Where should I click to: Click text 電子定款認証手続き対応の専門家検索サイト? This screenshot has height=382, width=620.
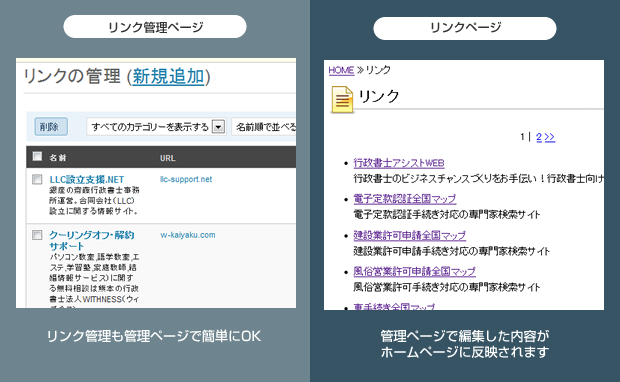(x=447, y=215)
